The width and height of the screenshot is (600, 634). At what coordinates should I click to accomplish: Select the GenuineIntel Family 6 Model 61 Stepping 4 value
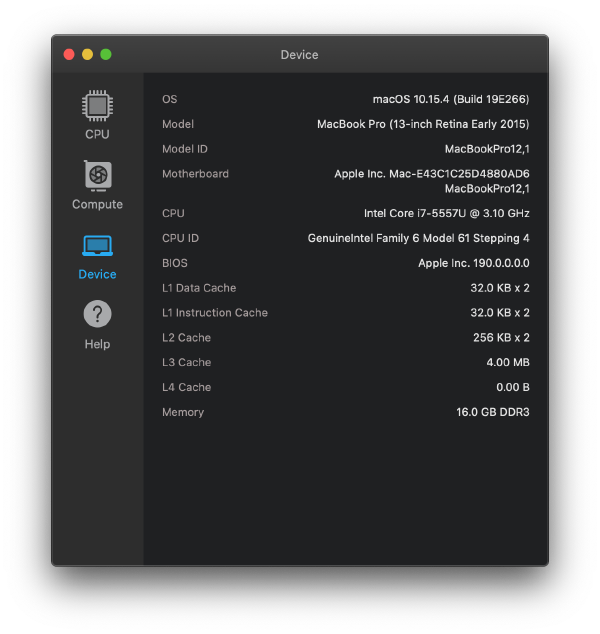click(418, 238)
